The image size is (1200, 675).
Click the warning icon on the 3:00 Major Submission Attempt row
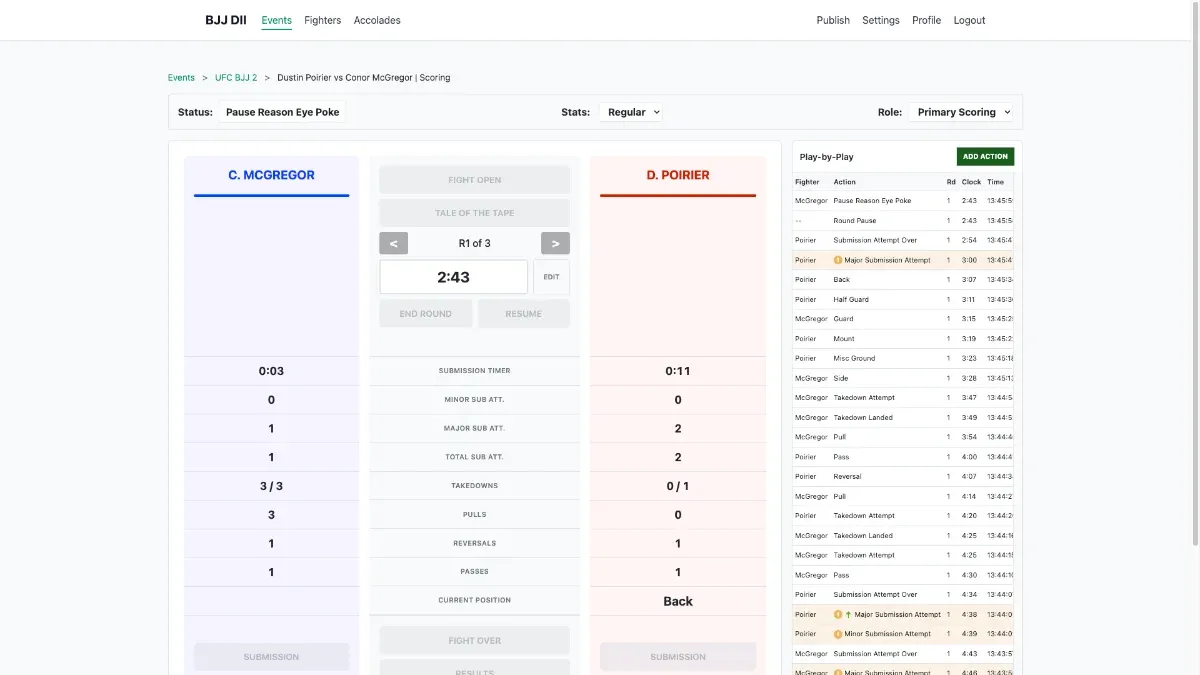click(838, 260)
